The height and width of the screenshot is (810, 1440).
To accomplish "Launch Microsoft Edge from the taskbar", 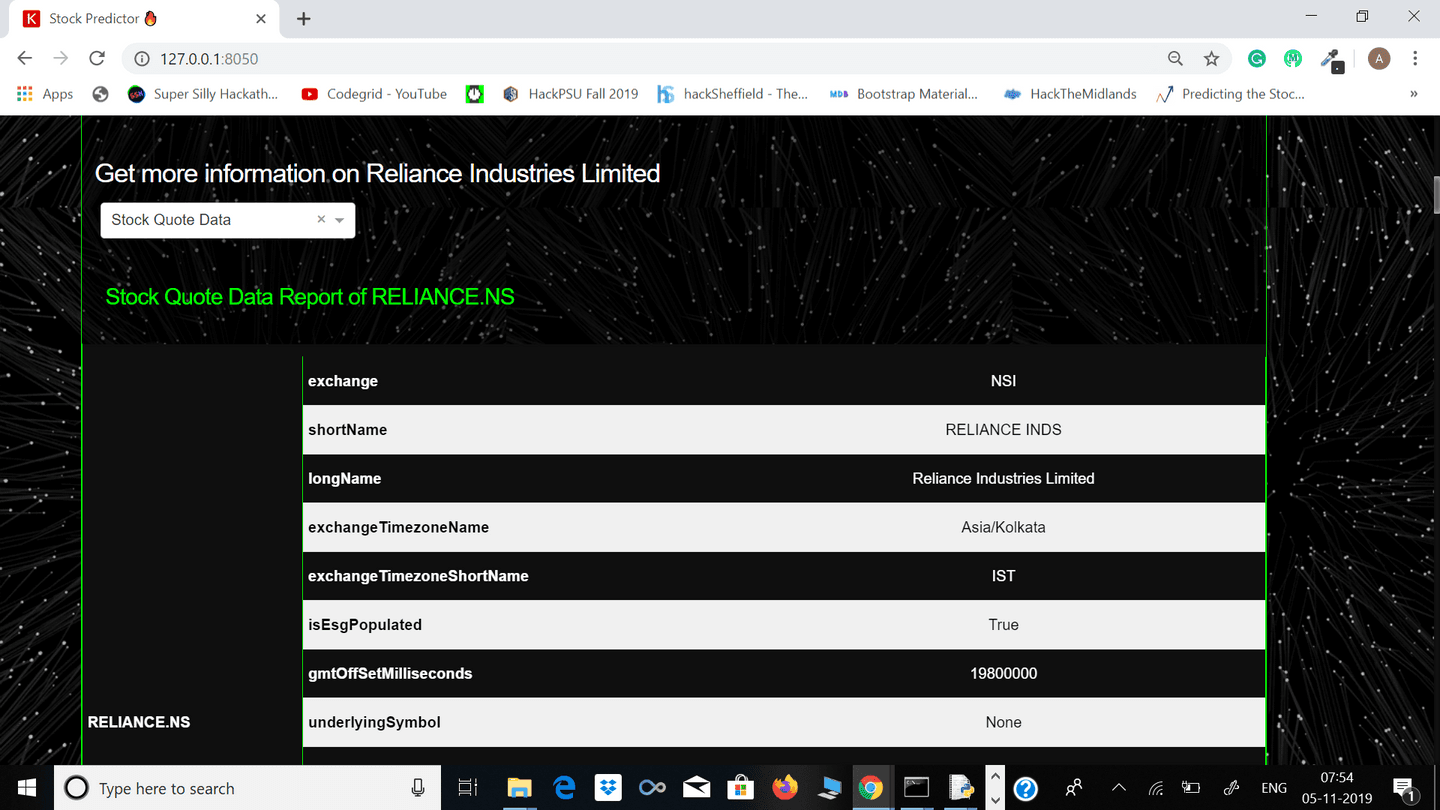I will tap(565, 788).
